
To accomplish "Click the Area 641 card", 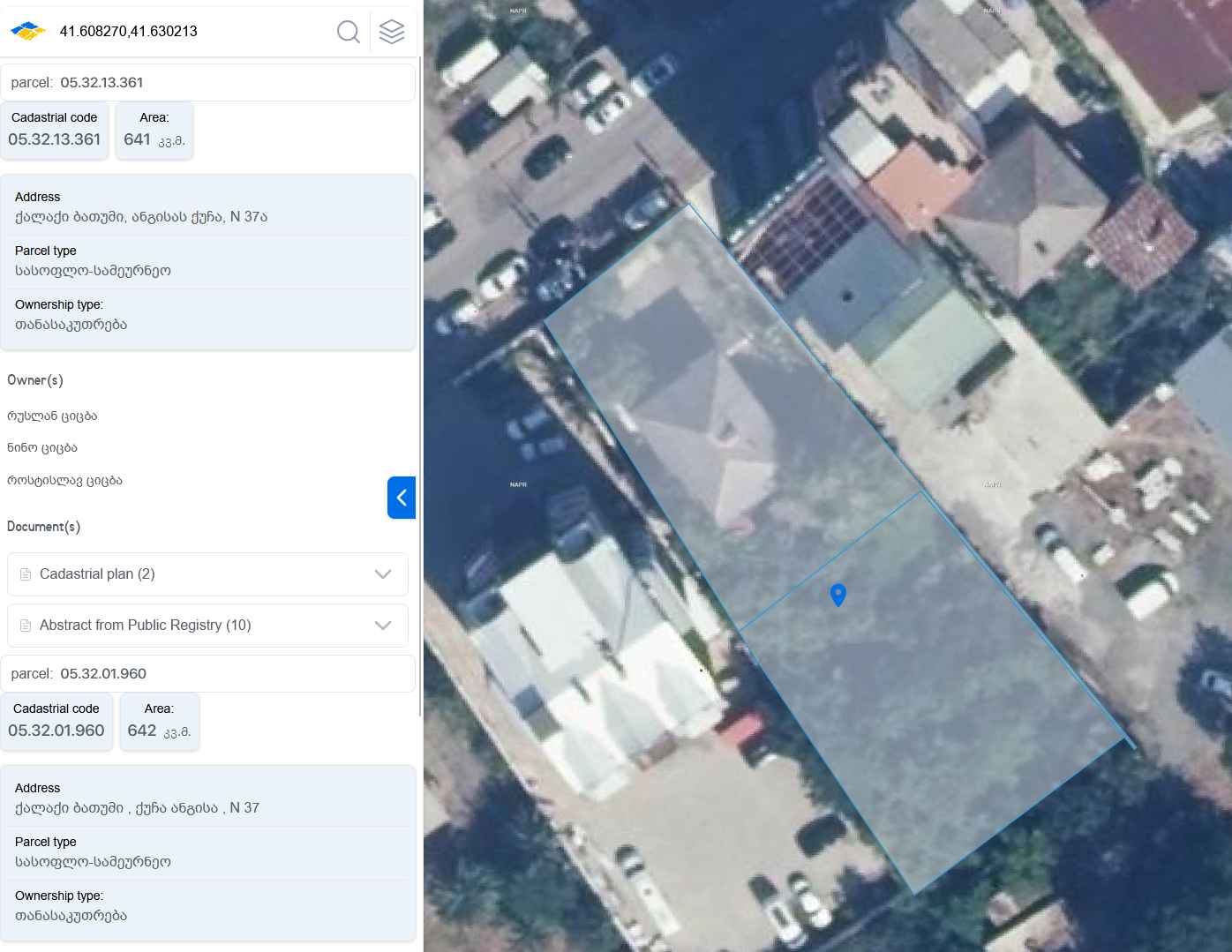I will [x=154, y=131].
